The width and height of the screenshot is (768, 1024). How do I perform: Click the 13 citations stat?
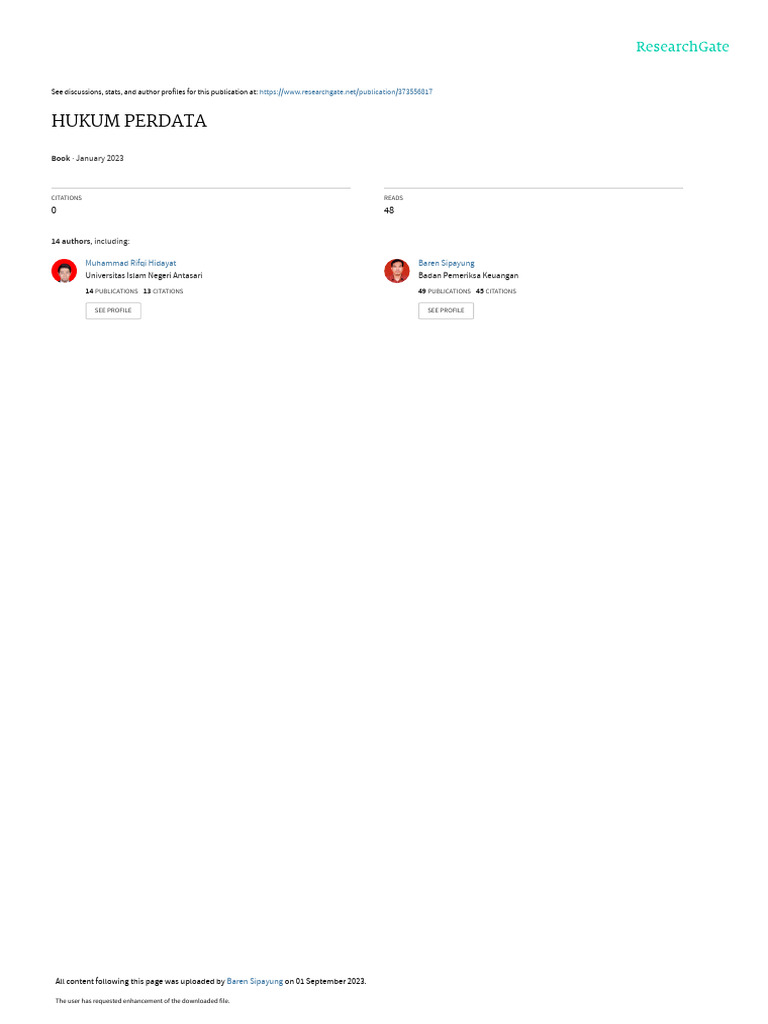[163, 291]
